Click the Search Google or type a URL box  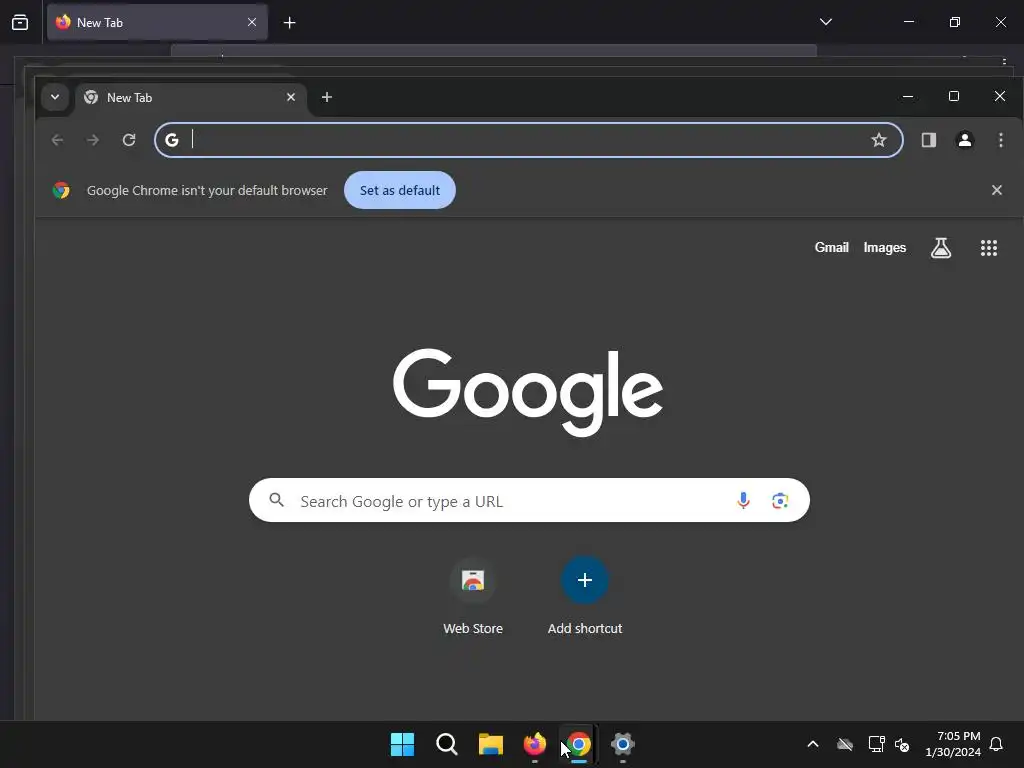529,500
